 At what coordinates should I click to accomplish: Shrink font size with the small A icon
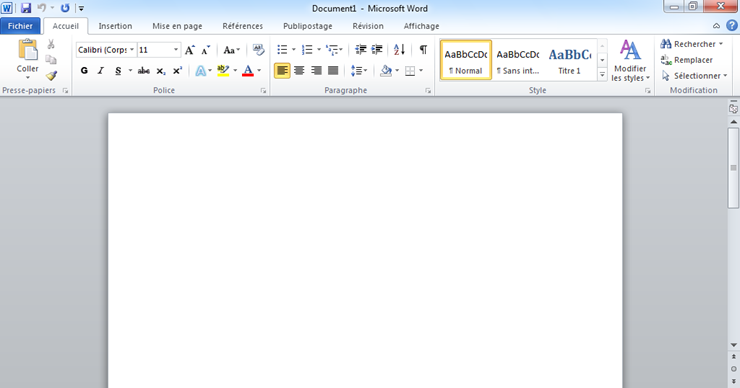tap(206, 50)
